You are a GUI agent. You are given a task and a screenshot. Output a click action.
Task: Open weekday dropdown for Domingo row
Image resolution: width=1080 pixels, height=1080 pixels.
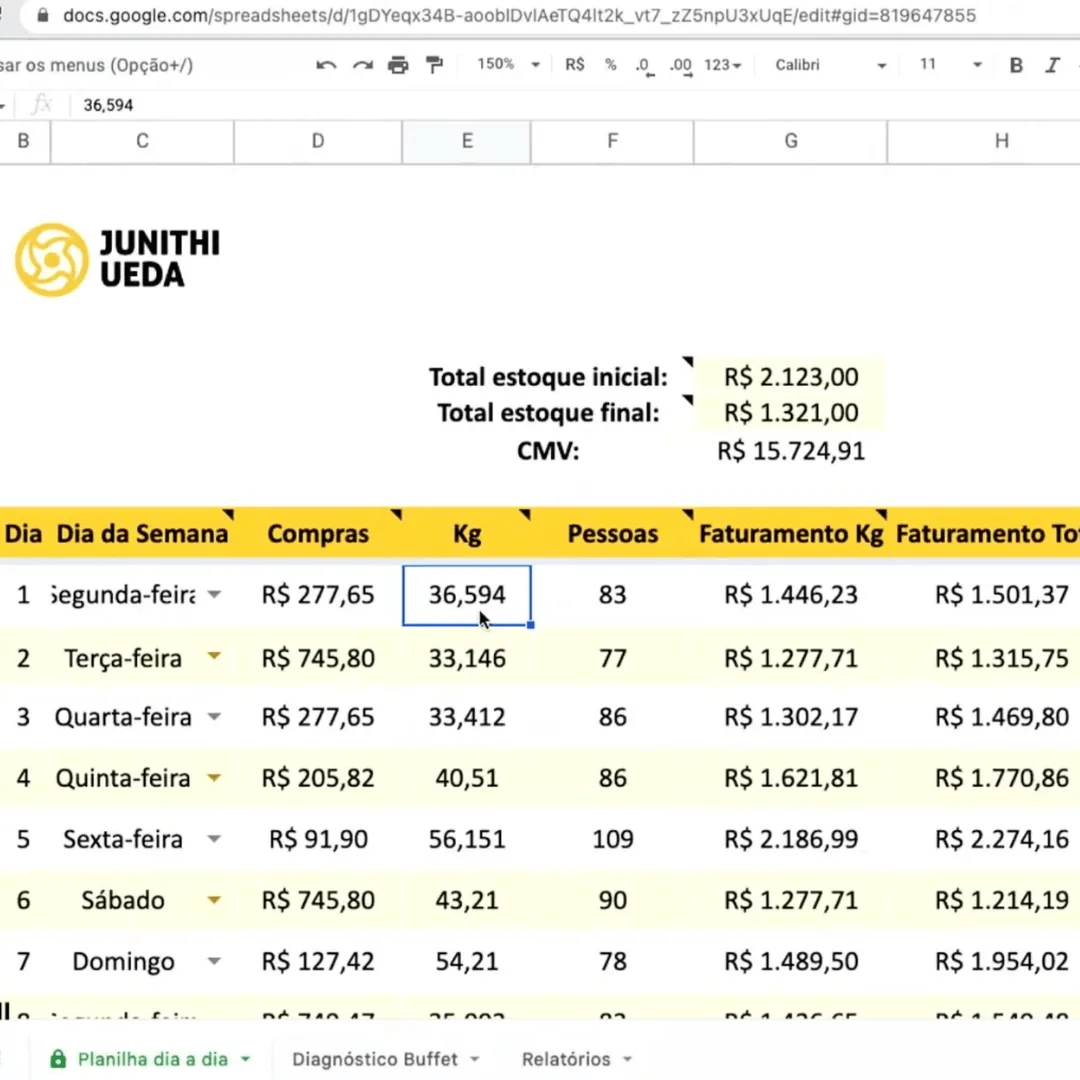214,961
